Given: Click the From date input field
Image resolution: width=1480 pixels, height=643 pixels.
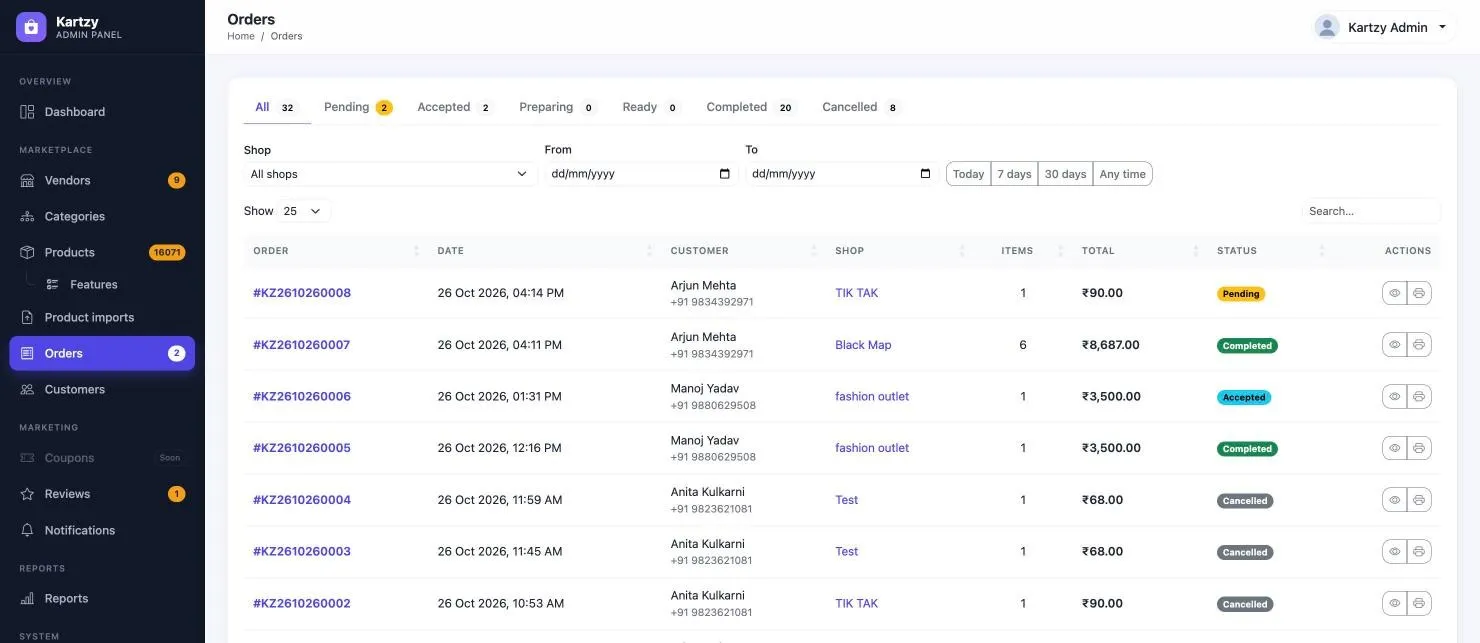Looking at the screenshot, I should pos(640,174).
